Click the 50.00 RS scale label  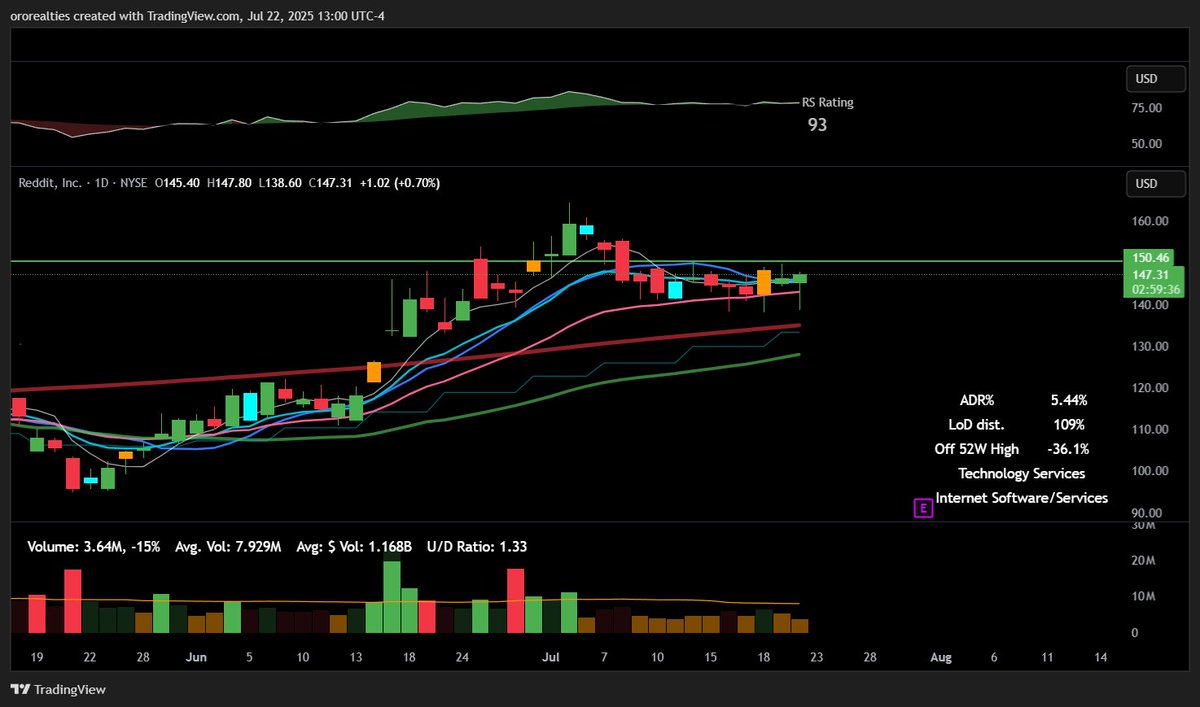(1147, 143)
